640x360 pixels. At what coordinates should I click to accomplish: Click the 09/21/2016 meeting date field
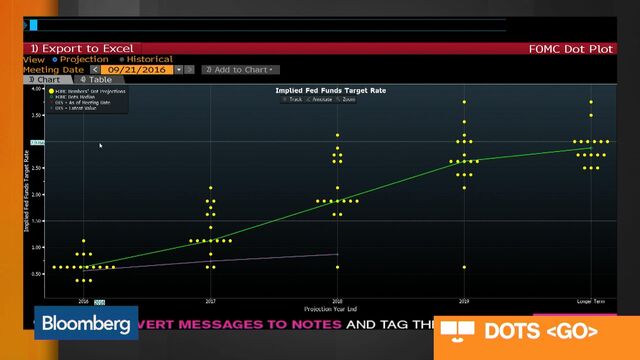(x=137, y=70)
